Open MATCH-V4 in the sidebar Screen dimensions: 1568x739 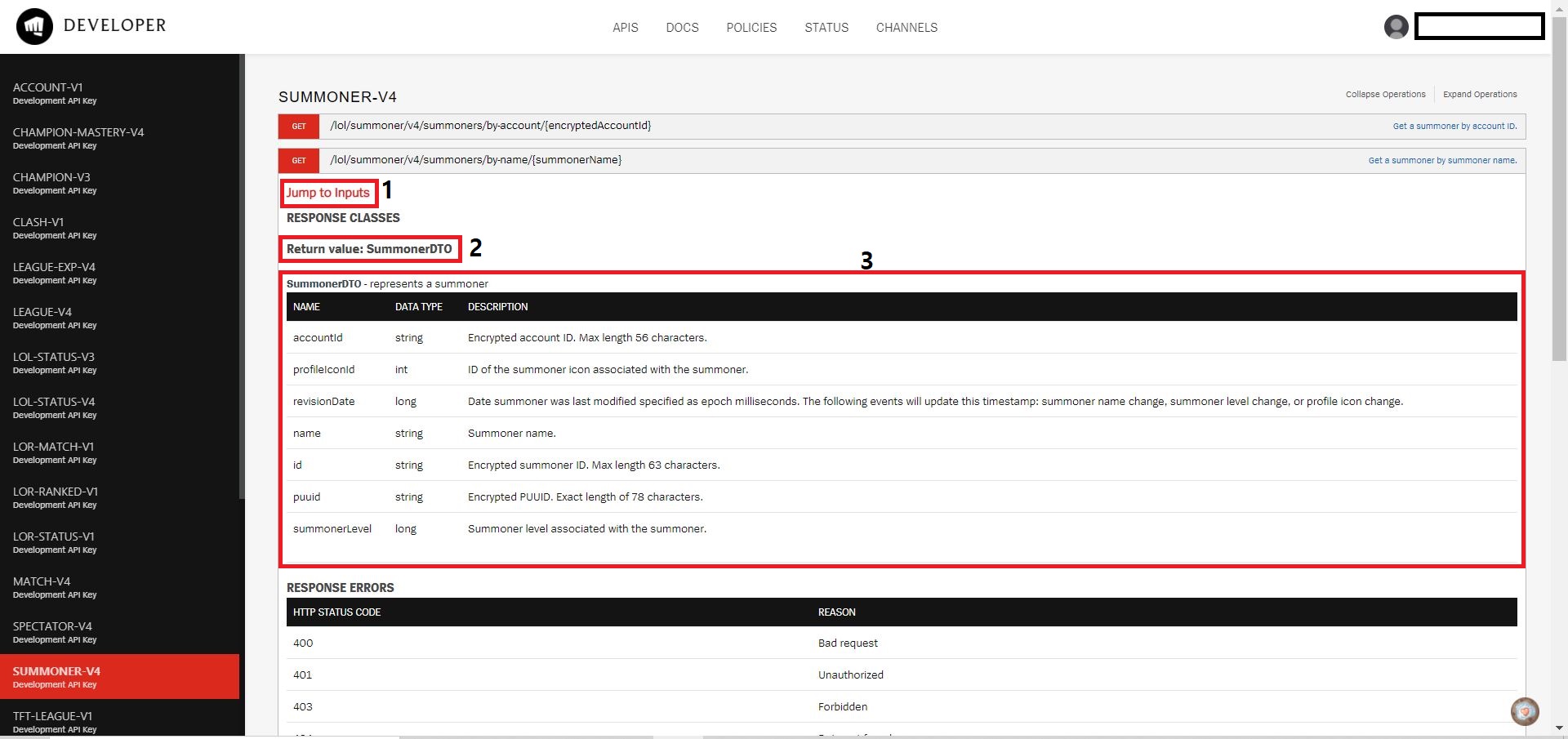point(119,587)
